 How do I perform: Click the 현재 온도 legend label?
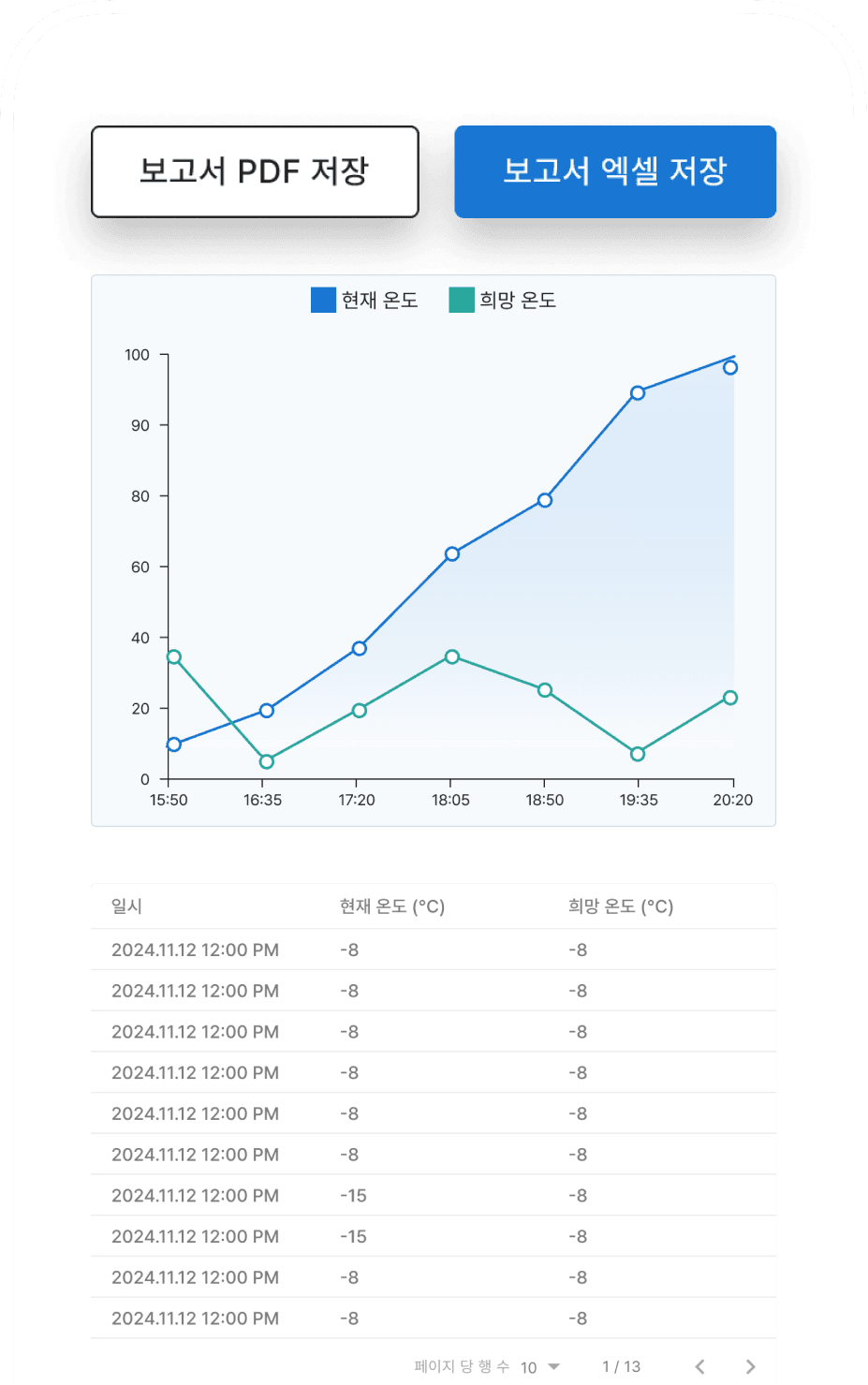pos(379,300)
